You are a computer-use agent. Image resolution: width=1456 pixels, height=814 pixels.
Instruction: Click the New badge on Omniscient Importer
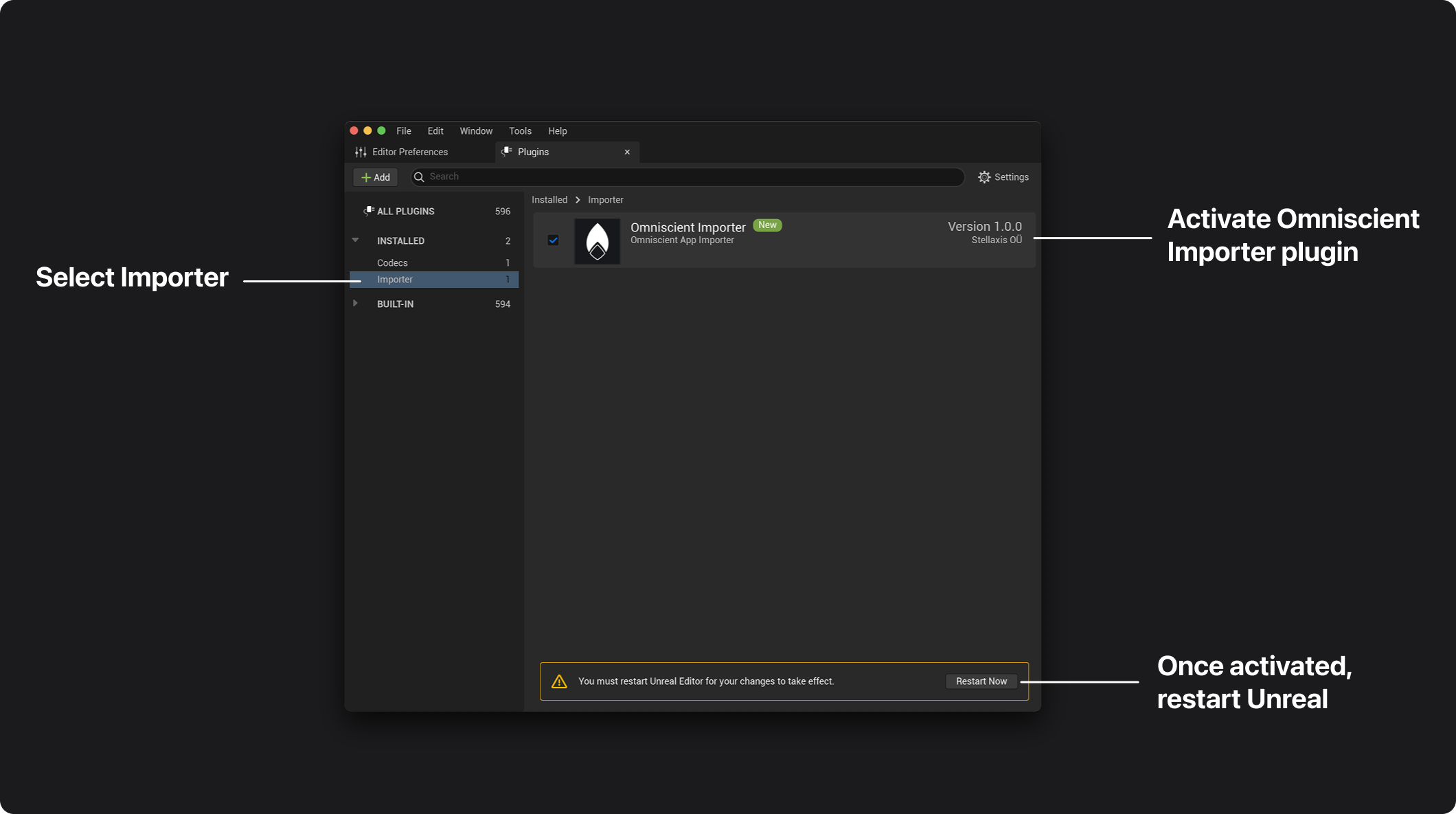point(767,225)
